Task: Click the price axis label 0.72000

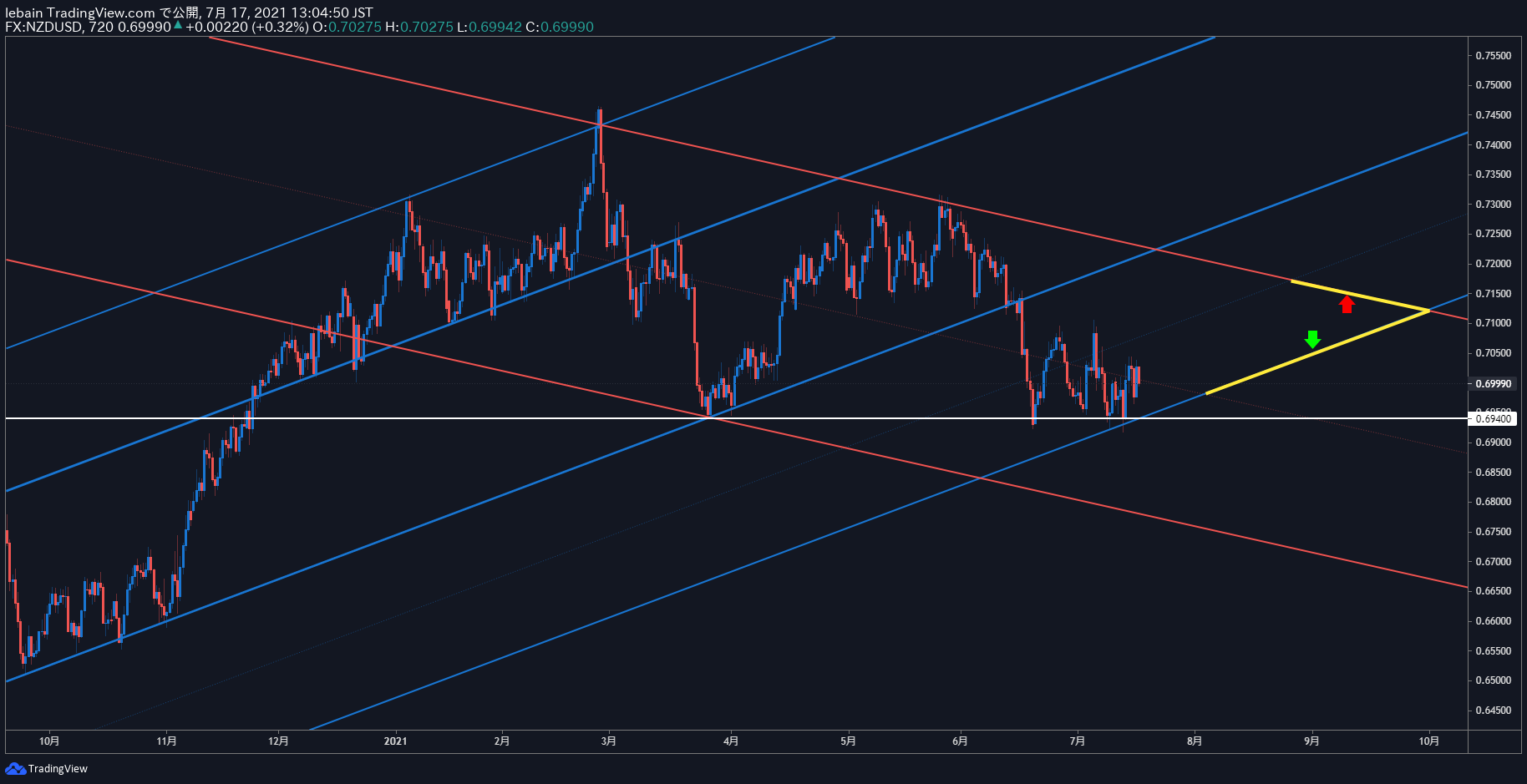Action: pyautogui.click(x=1494, y=264)
